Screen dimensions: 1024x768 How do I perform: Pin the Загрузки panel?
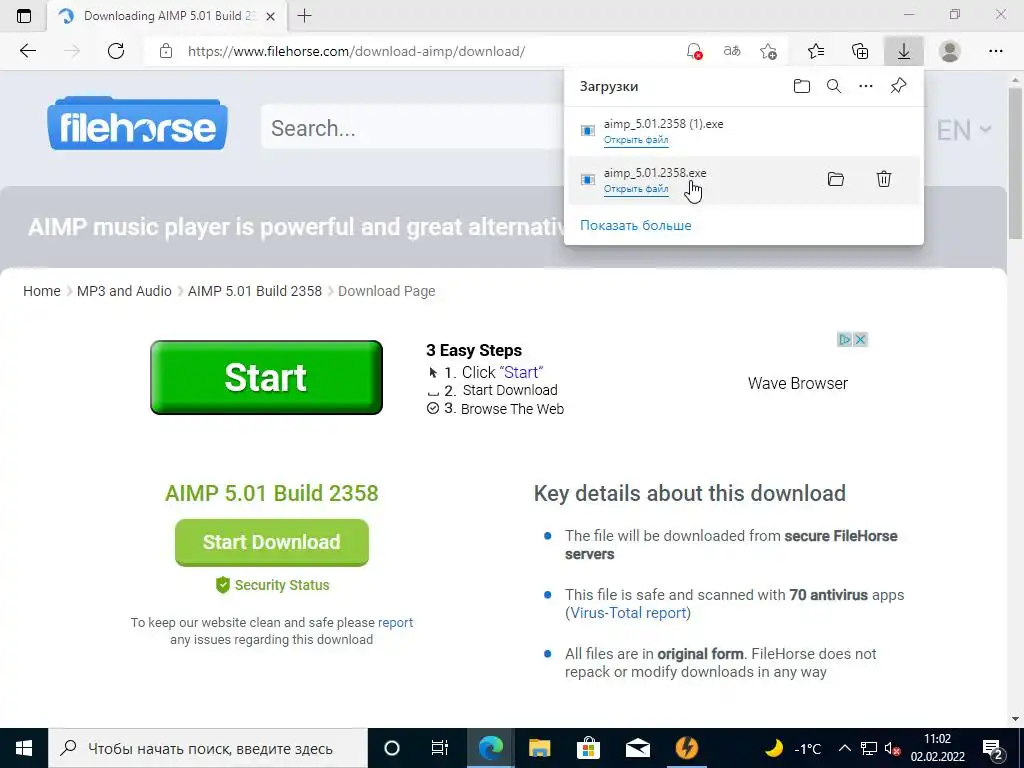click(x=899, y=86)
